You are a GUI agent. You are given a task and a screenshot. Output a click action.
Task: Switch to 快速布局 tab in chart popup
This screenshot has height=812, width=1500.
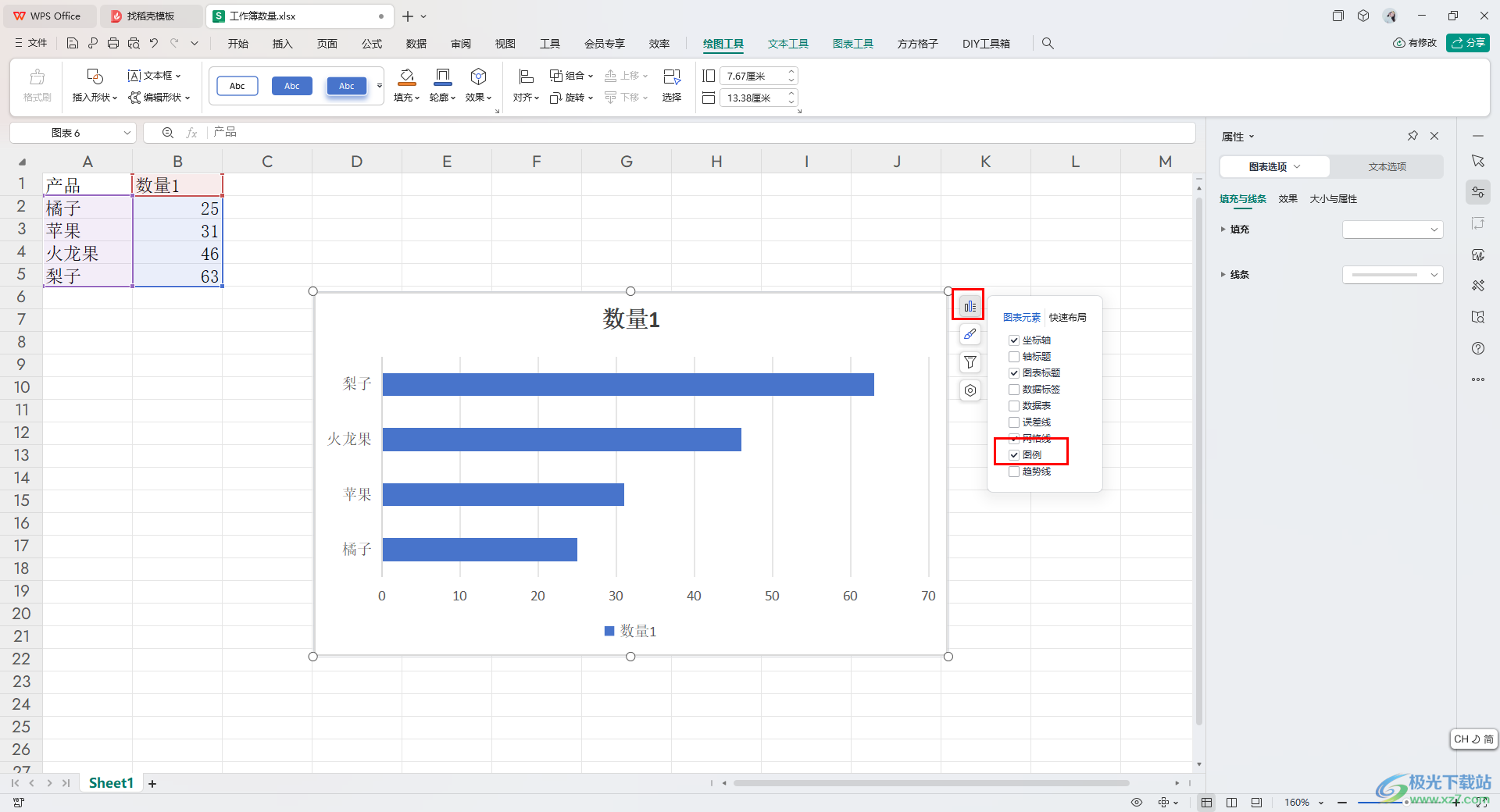point(1068,318)
